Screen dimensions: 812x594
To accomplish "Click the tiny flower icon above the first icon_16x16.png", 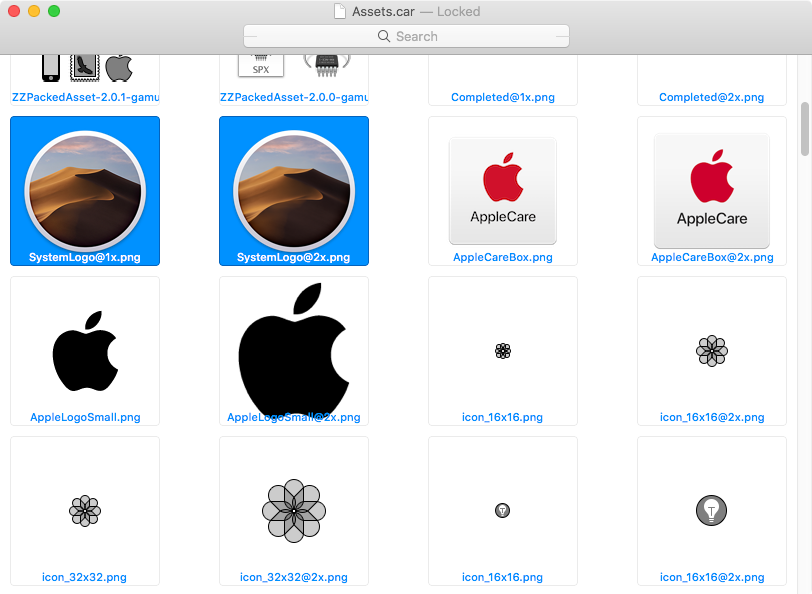I will tap(503, 351).
